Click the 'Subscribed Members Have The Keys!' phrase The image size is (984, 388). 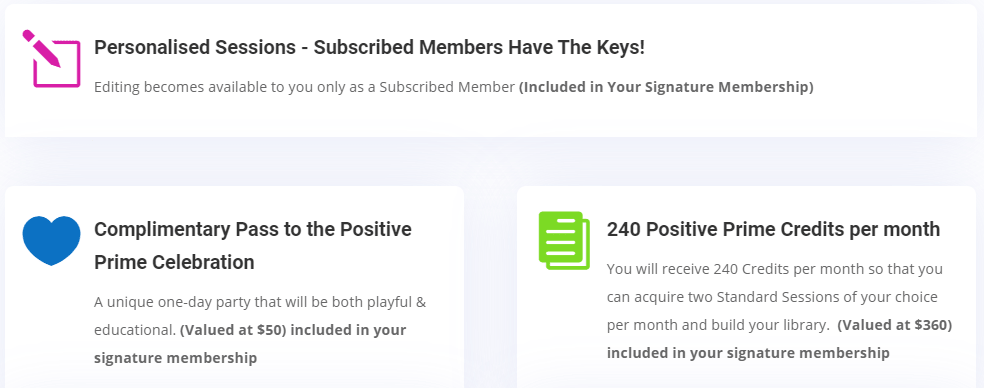click(x=479, y=47)
